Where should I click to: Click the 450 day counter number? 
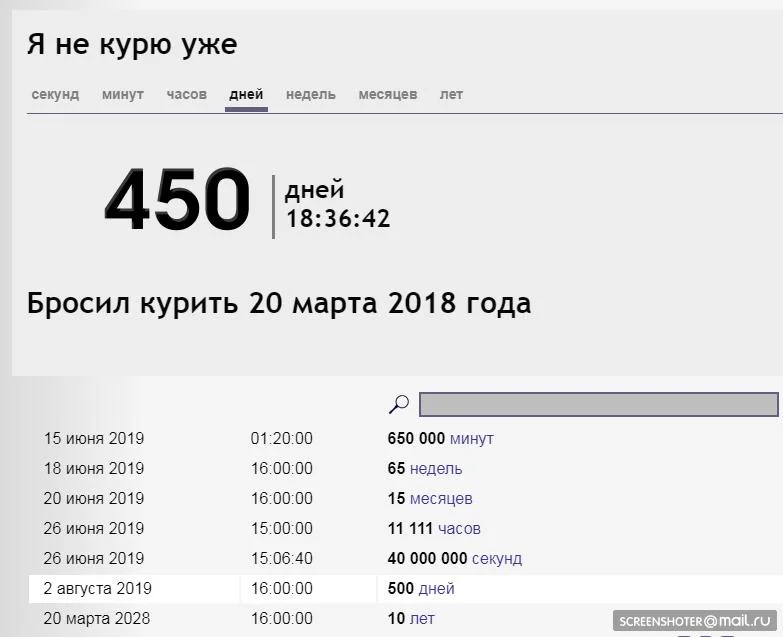177,200
